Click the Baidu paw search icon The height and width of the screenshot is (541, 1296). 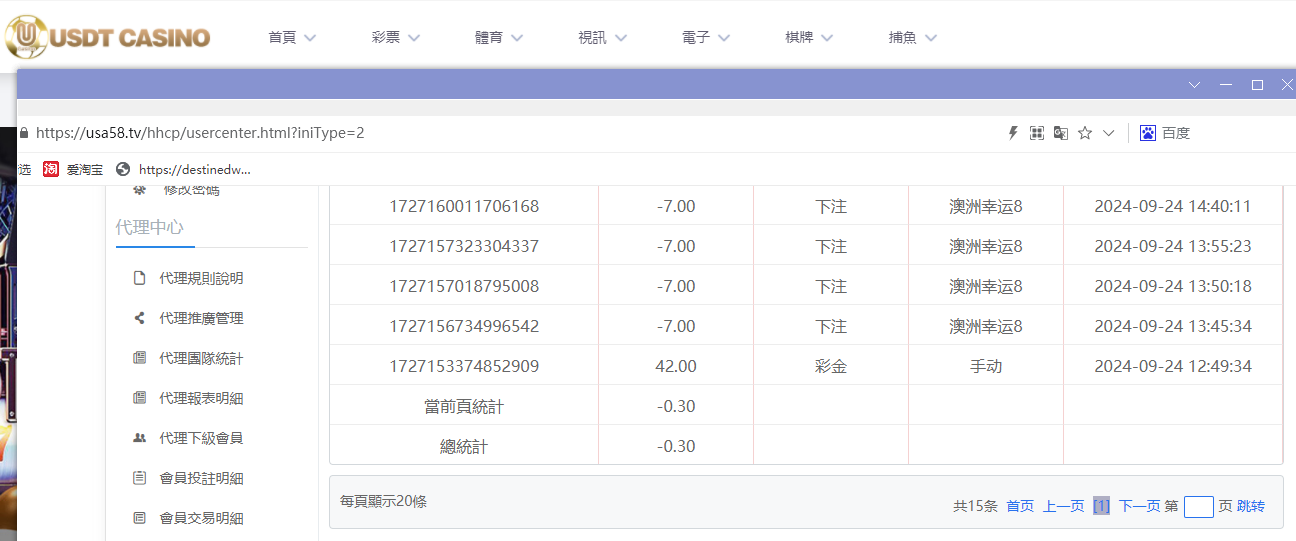pos(1148,133)
